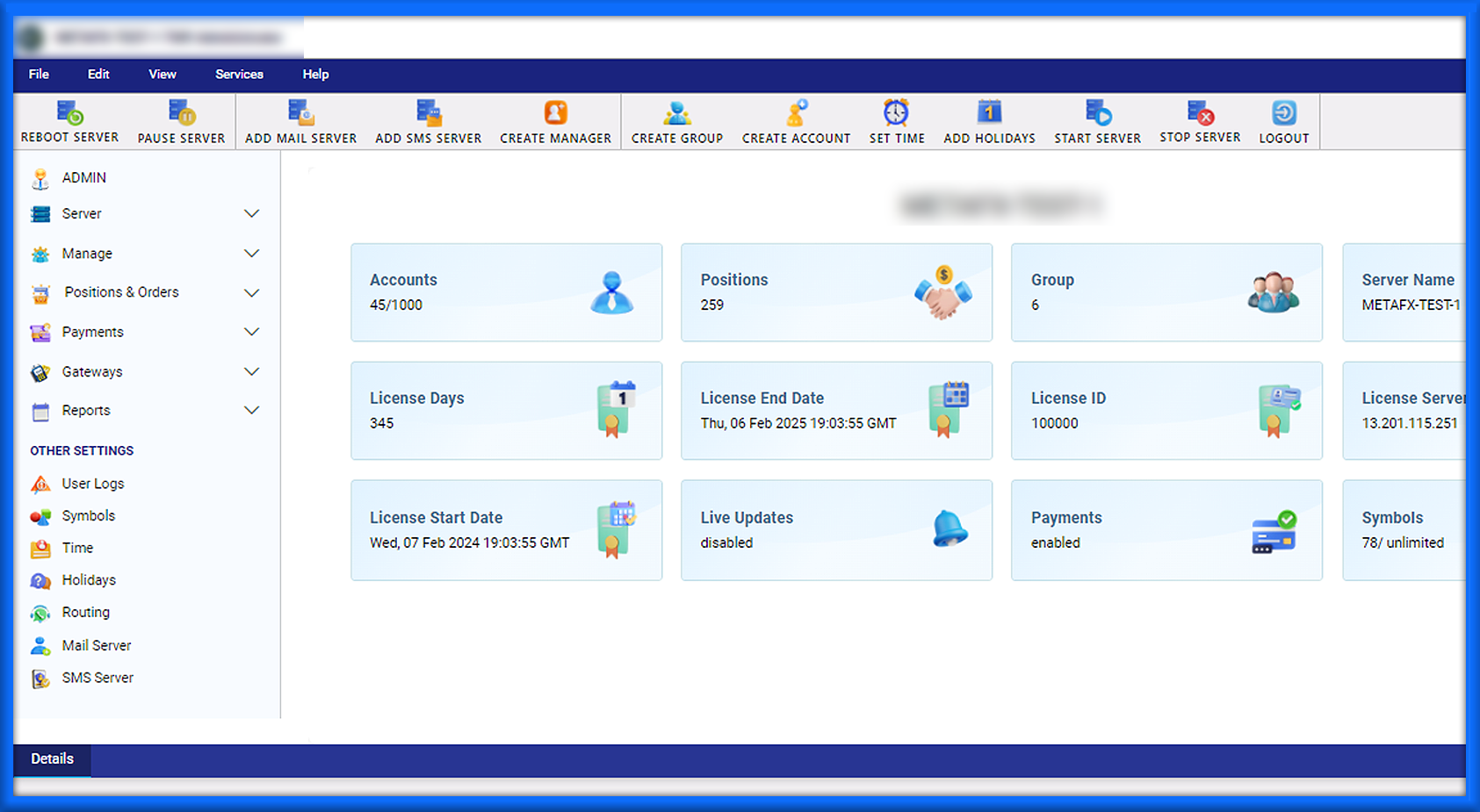Click the Reboot Server toolbar icon
1480x812 pixels.
(69, 113)
